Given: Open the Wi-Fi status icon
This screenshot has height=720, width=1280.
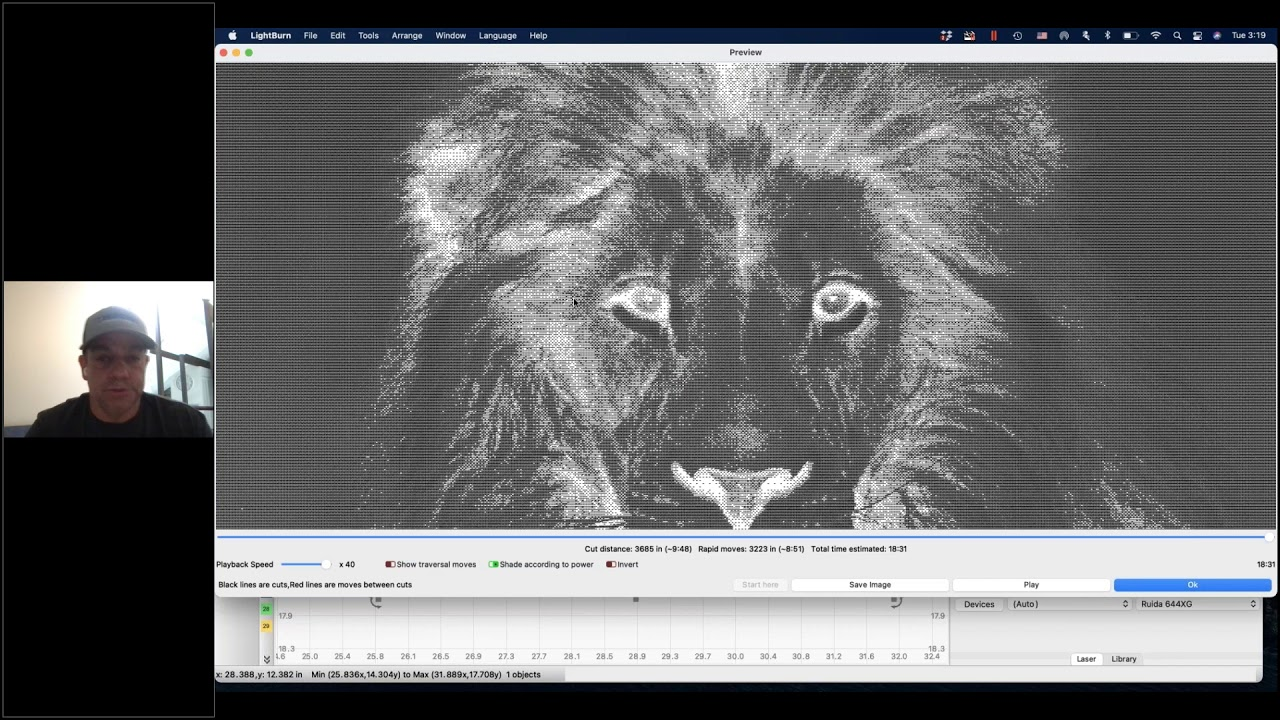Looking at the screenshot, I should 1156,35.
